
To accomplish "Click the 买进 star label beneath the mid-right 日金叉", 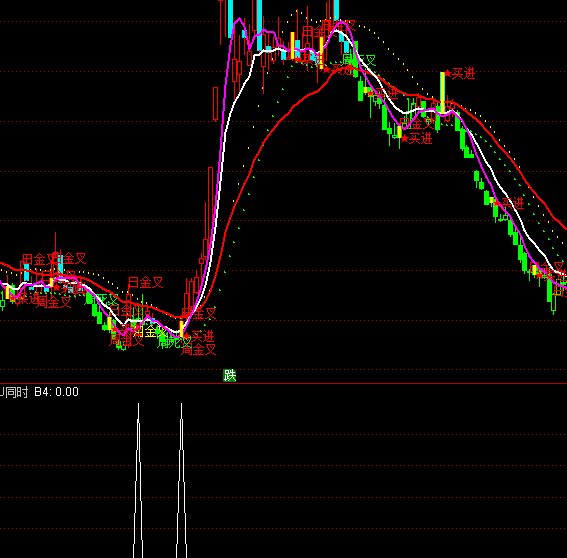I will click(x=417, y=138).
